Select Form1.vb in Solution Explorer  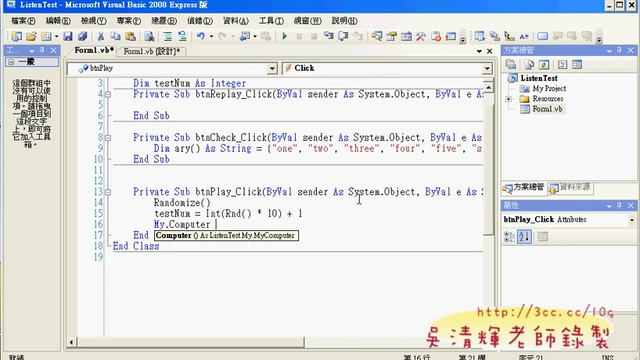coord(547,109)
